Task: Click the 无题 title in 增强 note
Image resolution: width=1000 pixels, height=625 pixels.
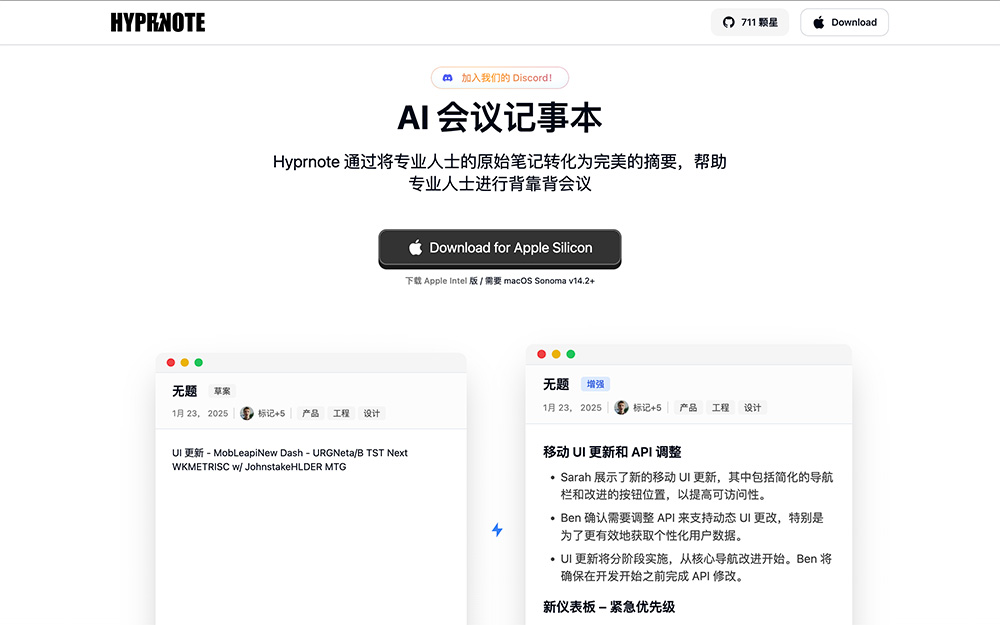Action: 555,384
